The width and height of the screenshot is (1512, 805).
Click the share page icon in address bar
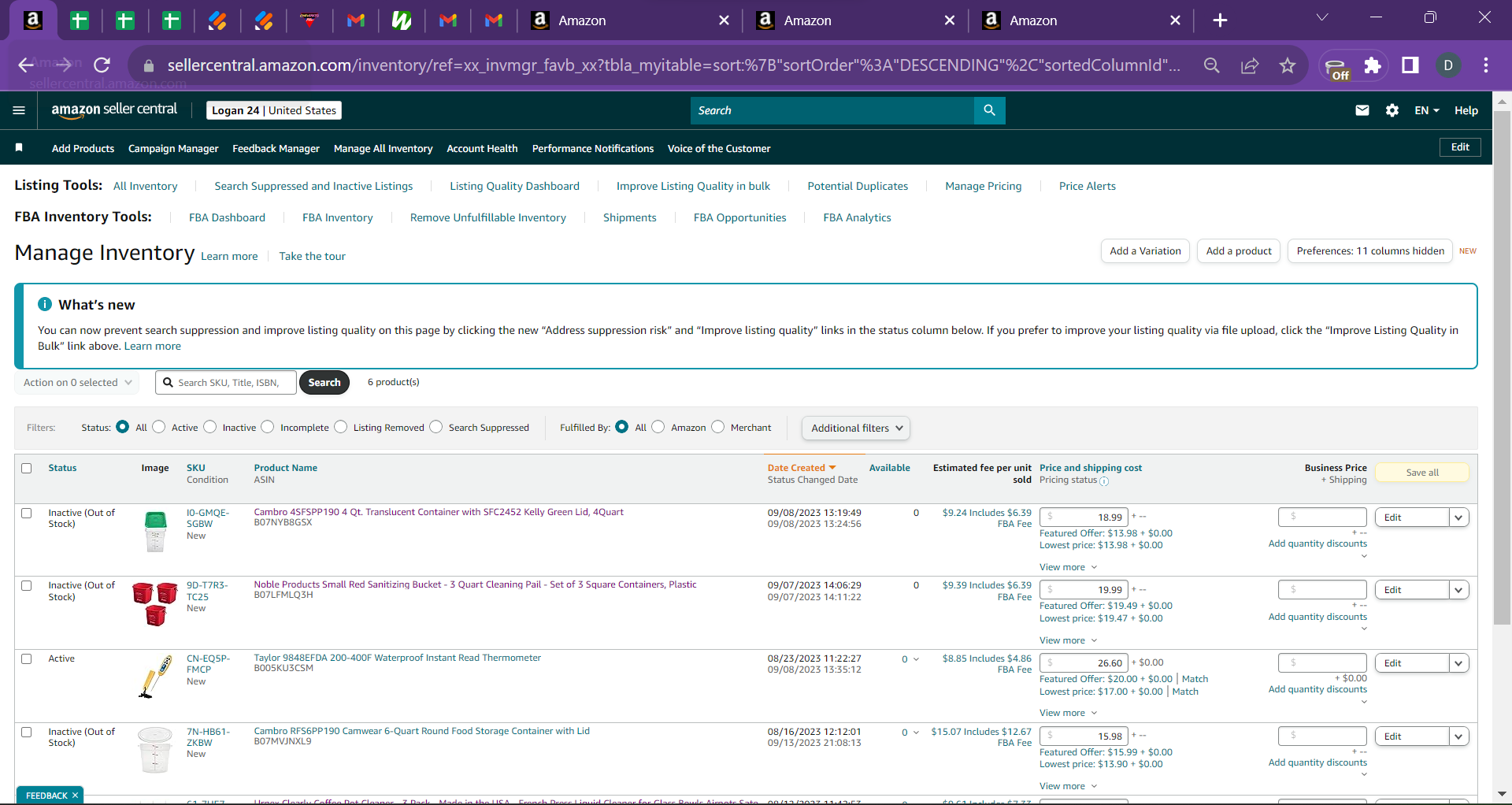point(1250,65)
